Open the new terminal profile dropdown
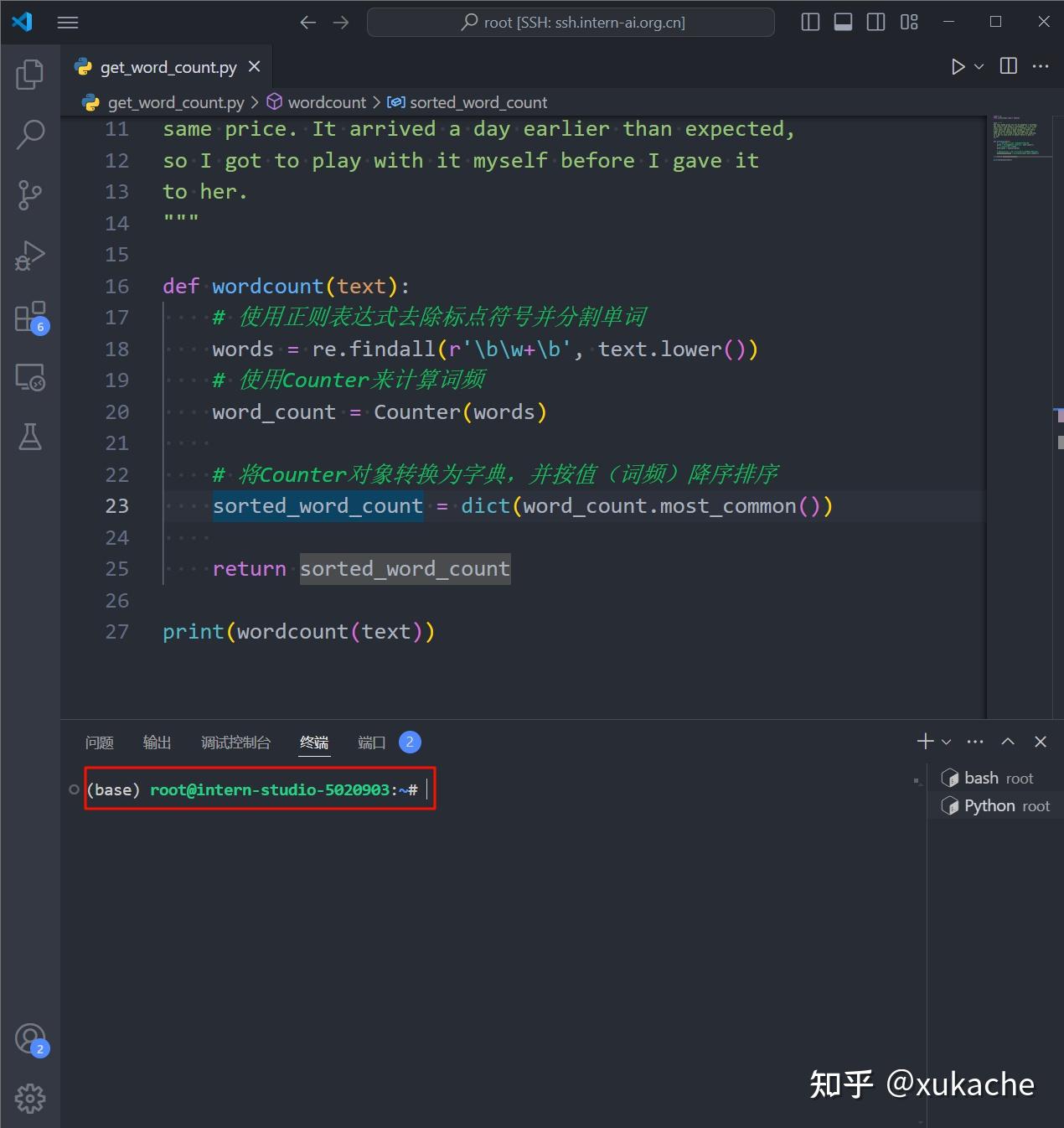 (x=947, y=742)
